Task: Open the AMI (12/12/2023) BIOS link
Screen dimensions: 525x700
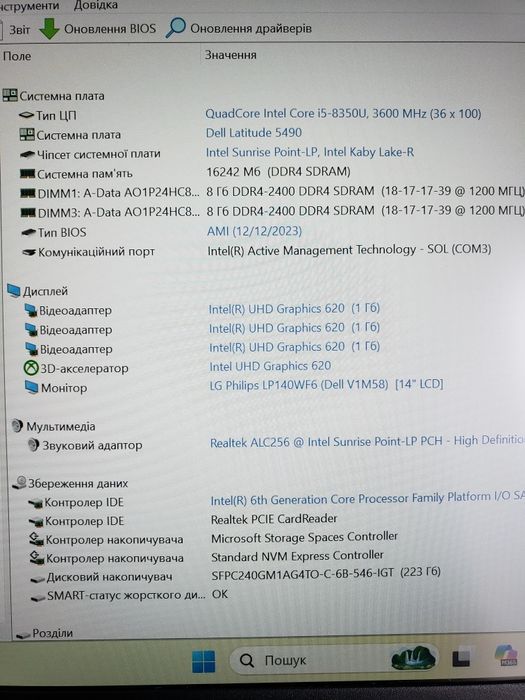Action: point(254,231)
